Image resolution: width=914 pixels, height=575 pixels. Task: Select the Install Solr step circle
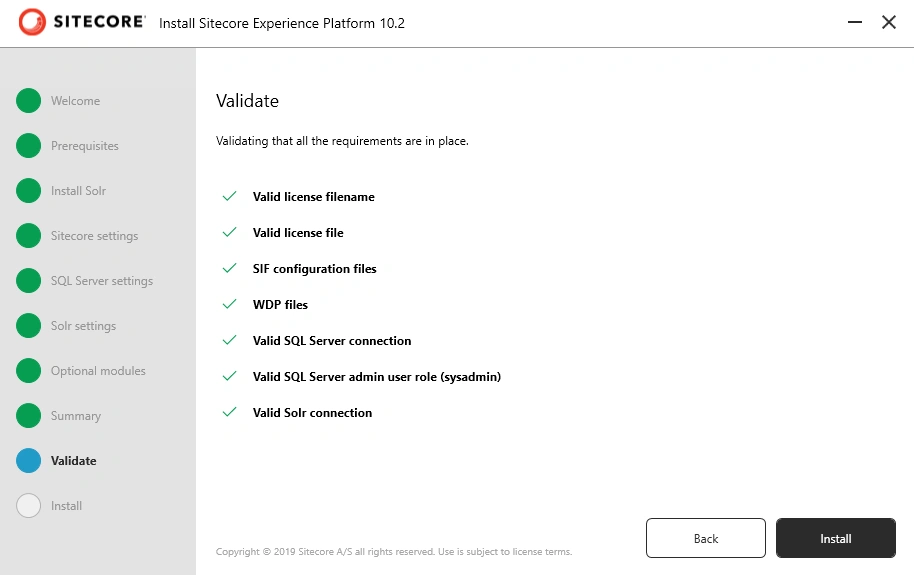(x=29, y=190)
